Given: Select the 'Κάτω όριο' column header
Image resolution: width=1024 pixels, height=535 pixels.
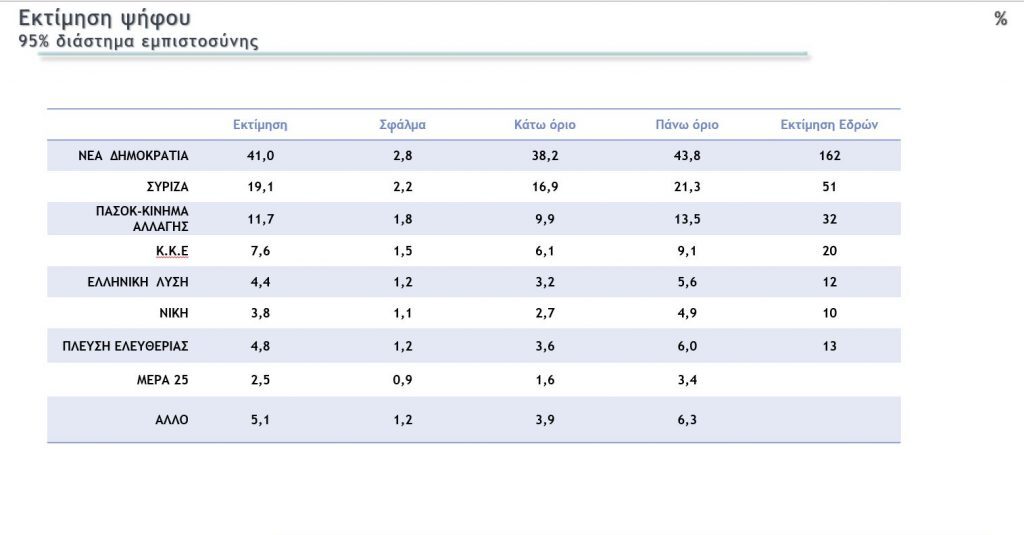Looking at the screenshot, I should [545, 125].
